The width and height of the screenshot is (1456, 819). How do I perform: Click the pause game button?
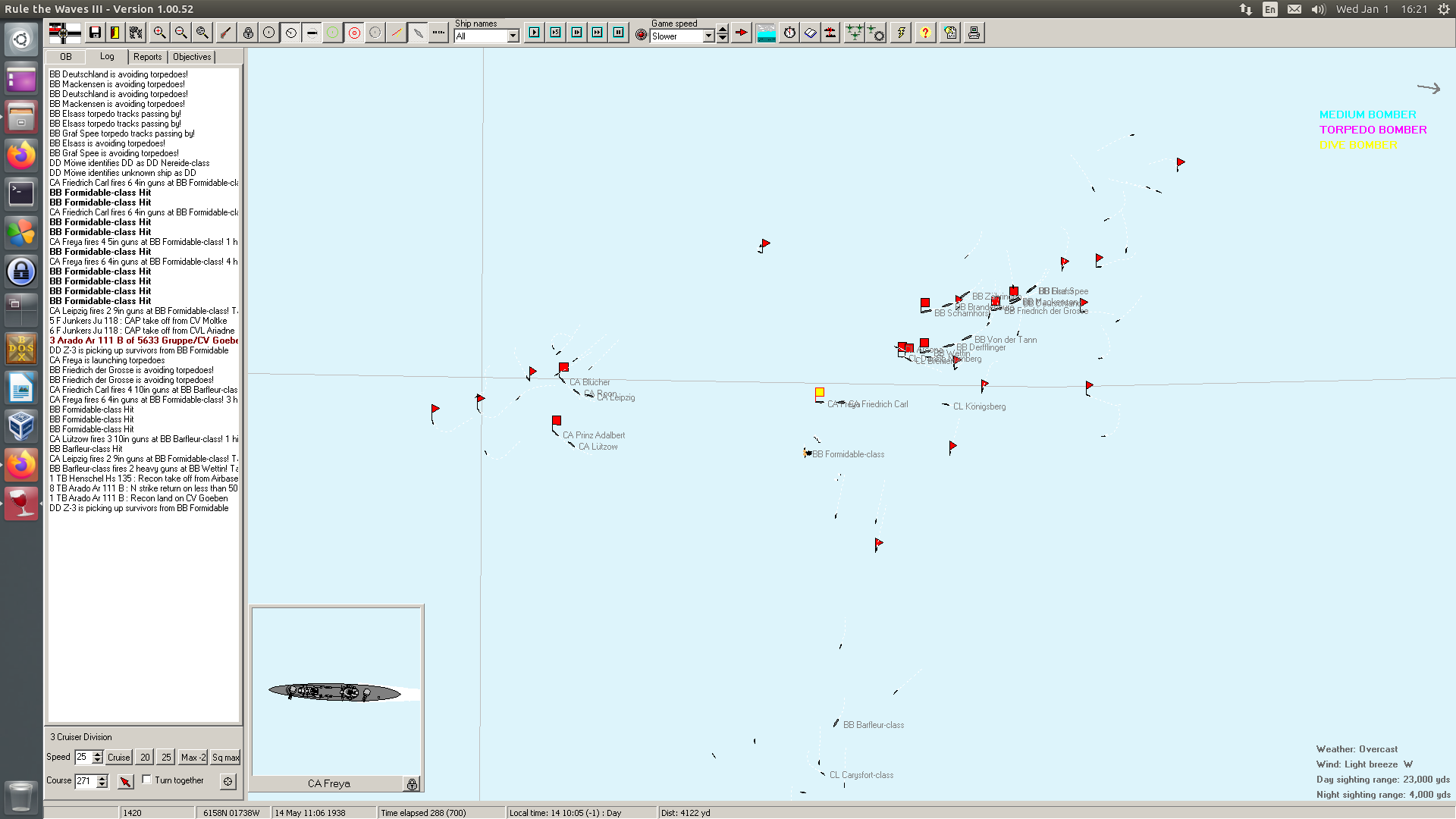coord(619,33)
